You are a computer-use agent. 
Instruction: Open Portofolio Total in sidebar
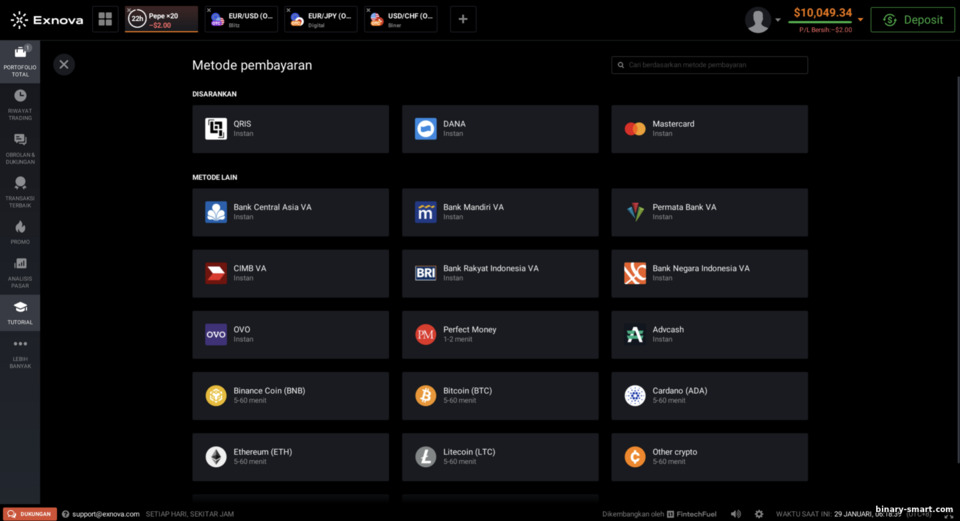[20, 61]
